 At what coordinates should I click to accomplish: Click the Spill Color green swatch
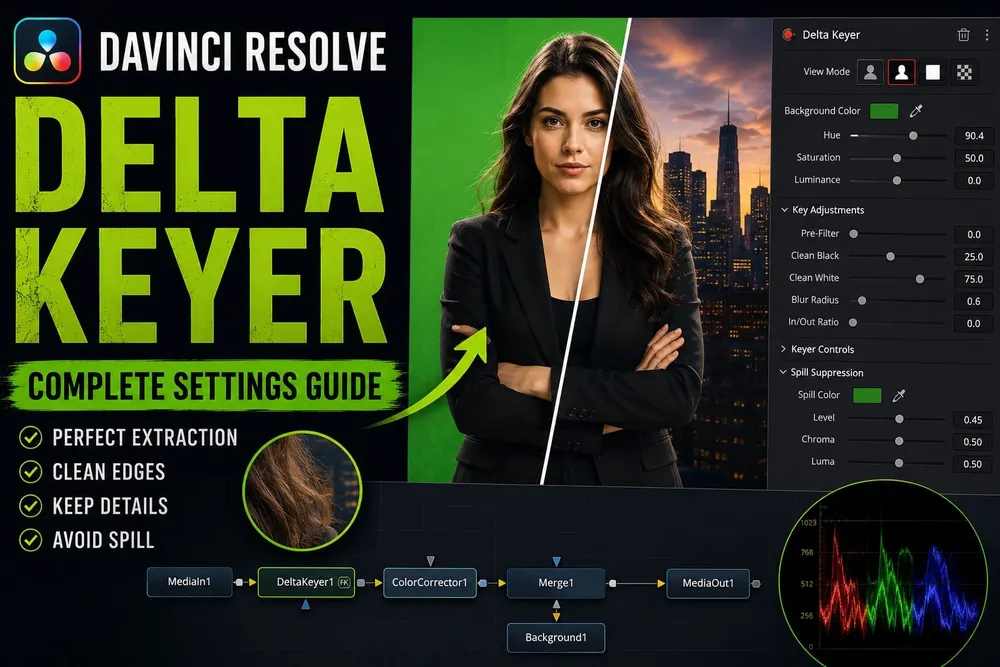pos(867,395)
